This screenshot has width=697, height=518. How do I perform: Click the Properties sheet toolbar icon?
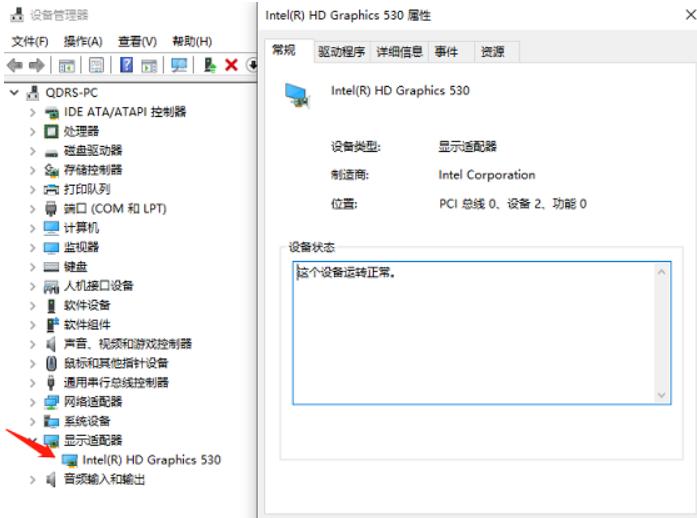[x=96, y=65]
